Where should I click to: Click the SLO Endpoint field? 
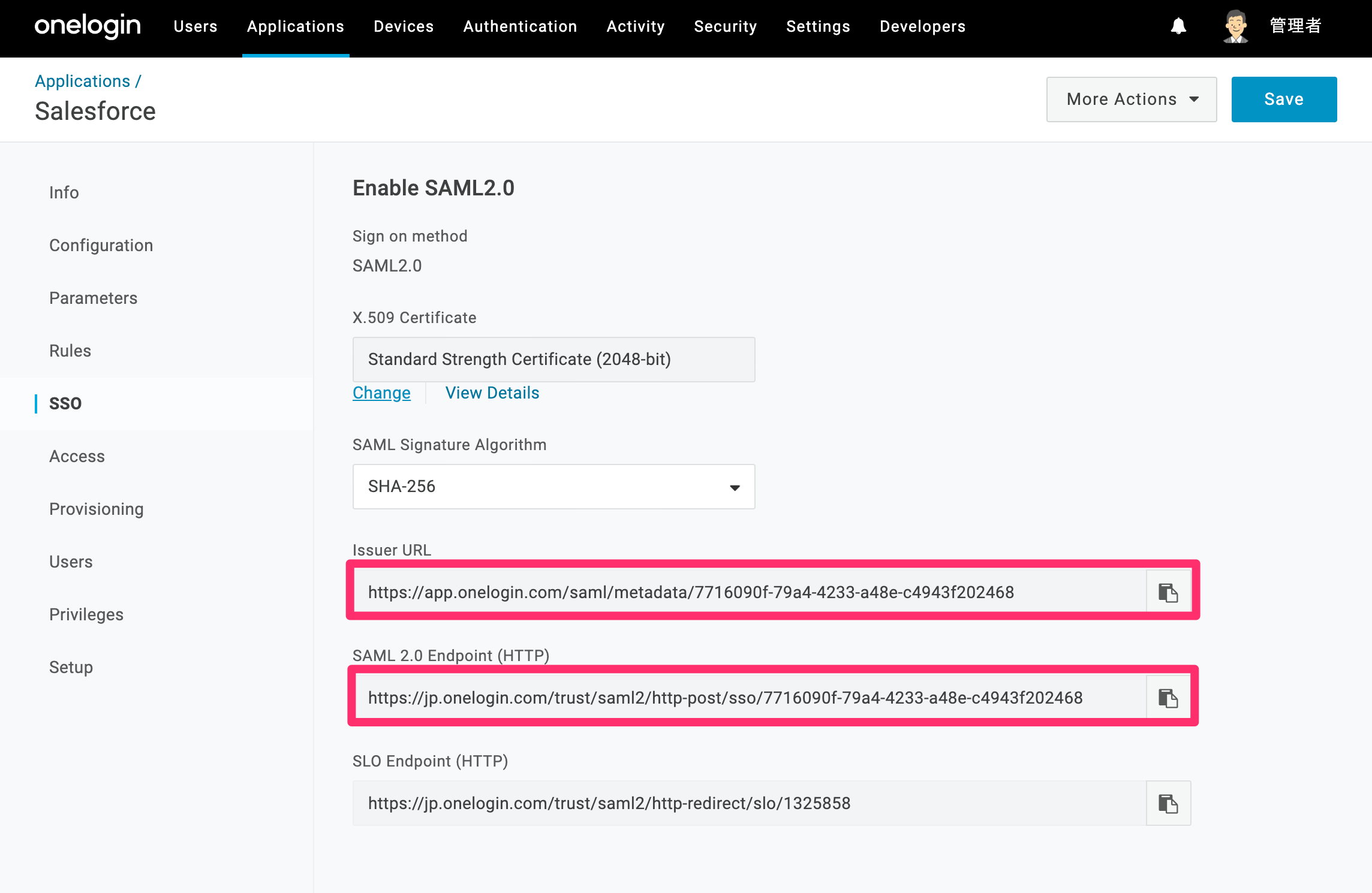tap(750, 803)
